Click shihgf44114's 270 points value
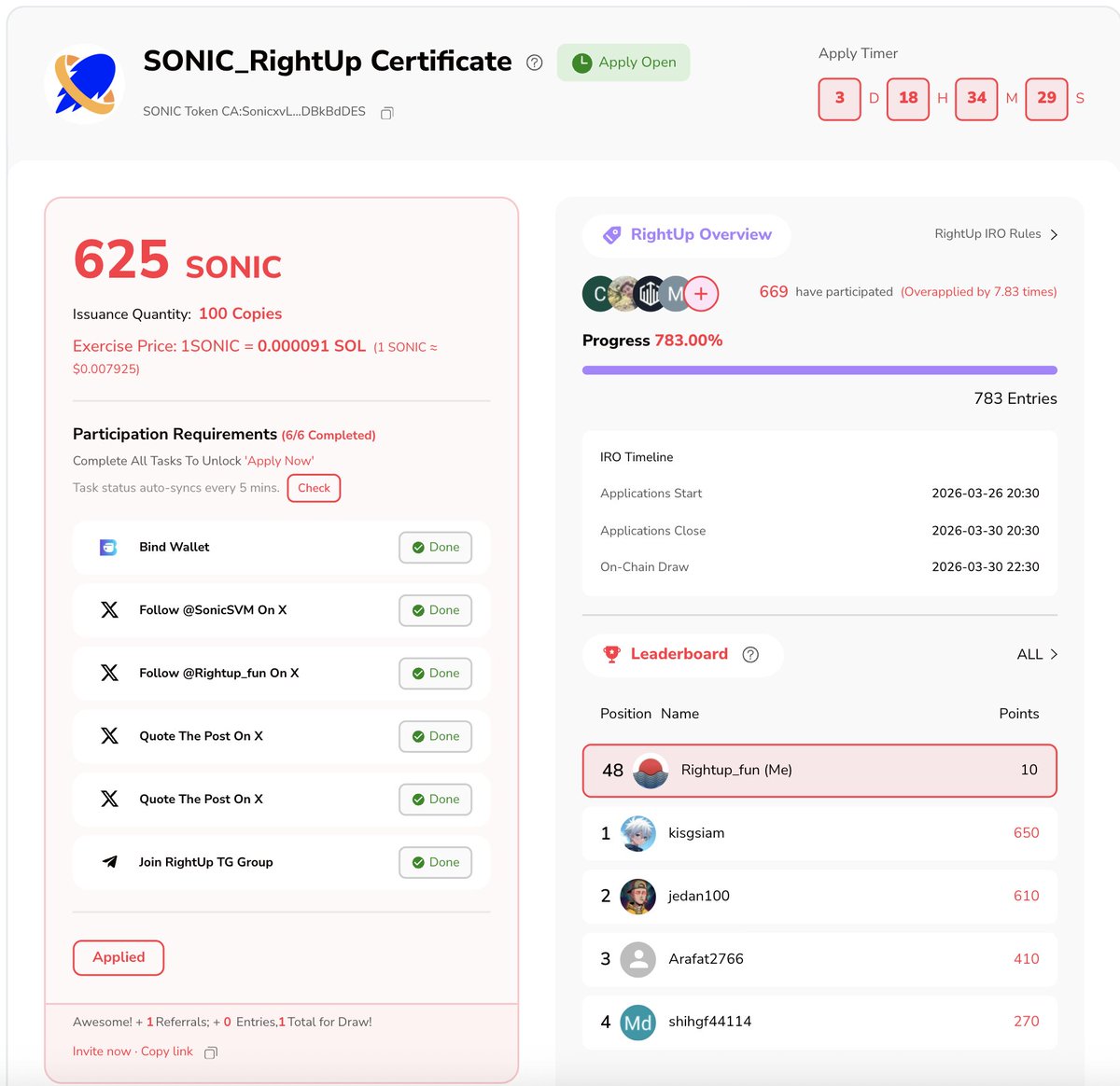1120x1086 pixels. point(1026,1022)
